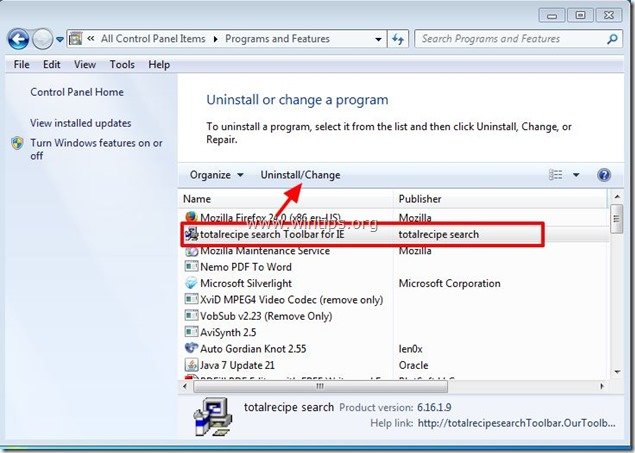Select the Mozilla Firefox 24.0 icon
Image resolution: width=635 pixels, height=453 pixels.
click(x=191, y=217)
